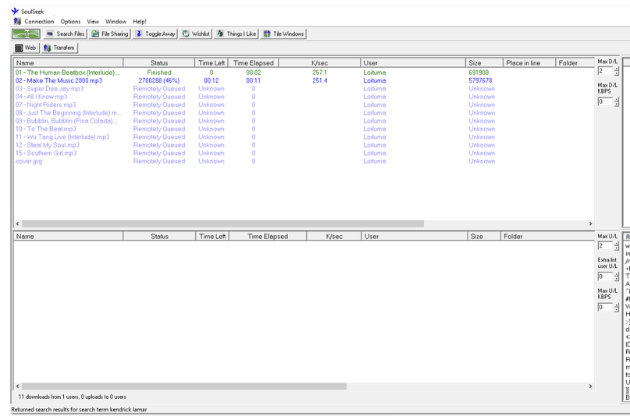
Task: Open the Window menu
Action: [x=116, y=21]
